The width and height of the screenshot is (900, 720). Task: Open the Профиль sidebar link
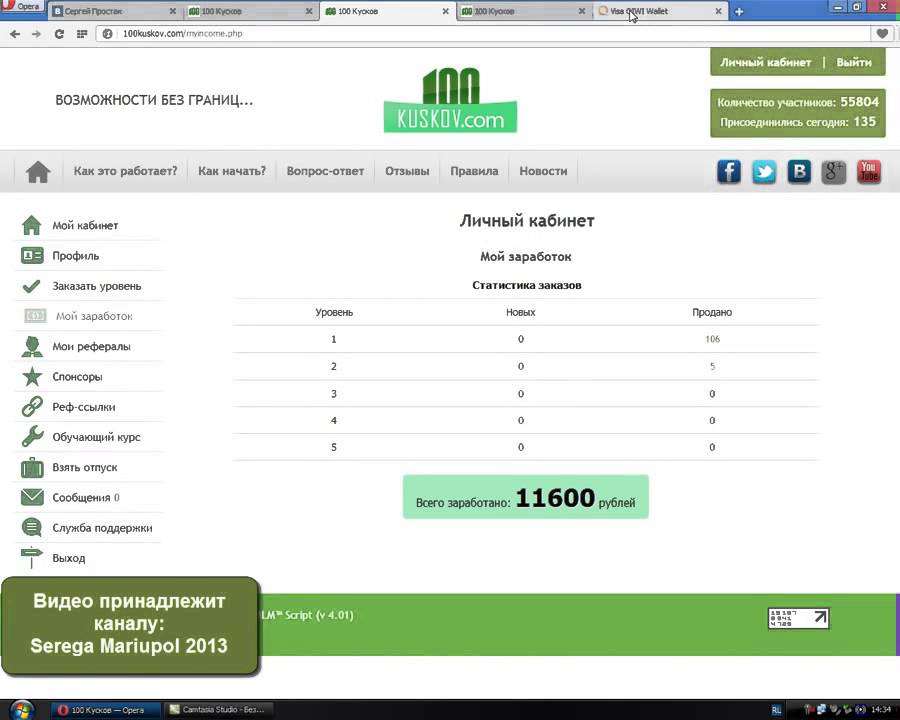coord(76,256)
